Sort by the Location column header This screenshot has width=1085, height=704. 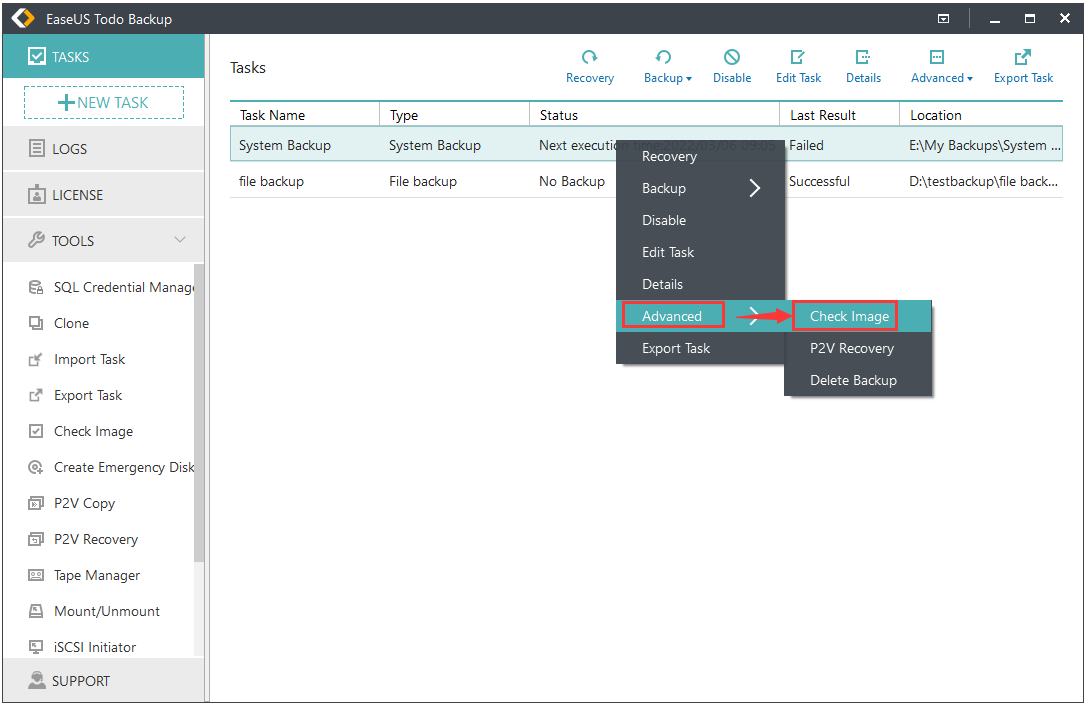click(981, 115)
